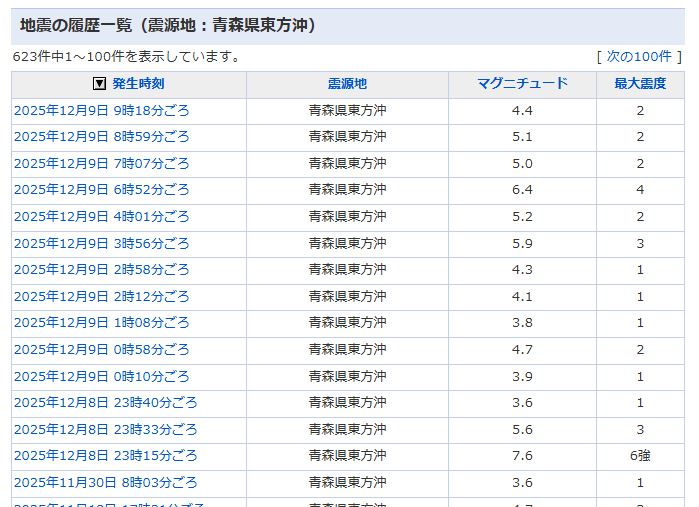
Task: Open the 2025年11月30日 8時03分ごろ earthquake entry
Action: pyautogui.click(x=105, y=483)
